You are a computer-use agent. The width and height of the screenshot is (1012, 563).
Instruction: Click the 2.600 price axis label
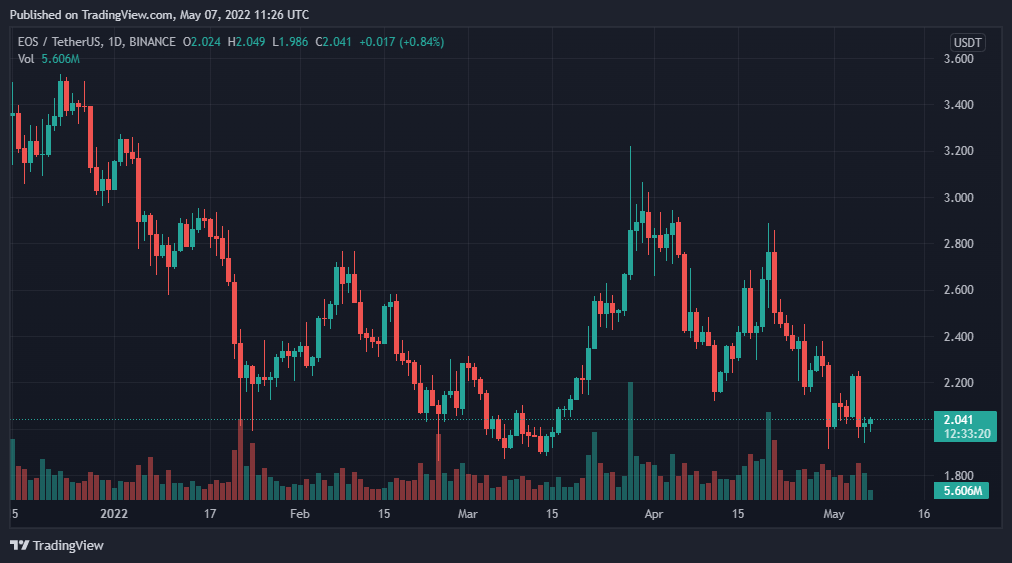pyautogui.click(x=958, y=290)
